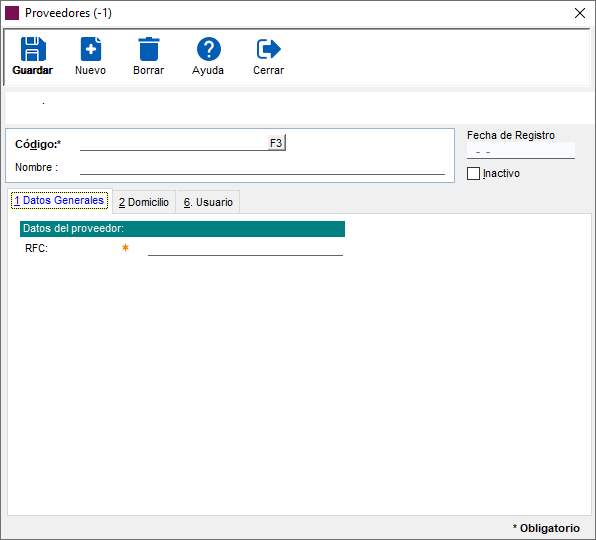Viewport: 596px width, 540px height.
Task: Exit the form using Cerrar arrow icon
Action: click(x=268, y=49)
